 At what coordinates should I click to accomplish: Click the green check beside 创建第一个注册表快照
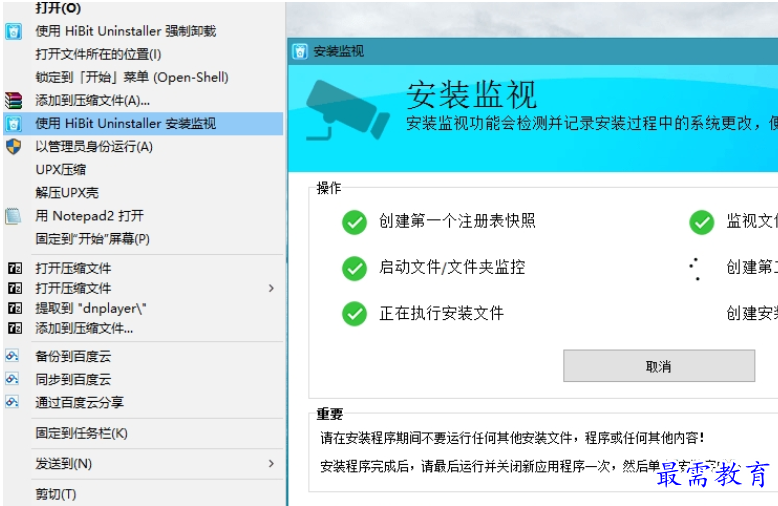coord(354,222)
